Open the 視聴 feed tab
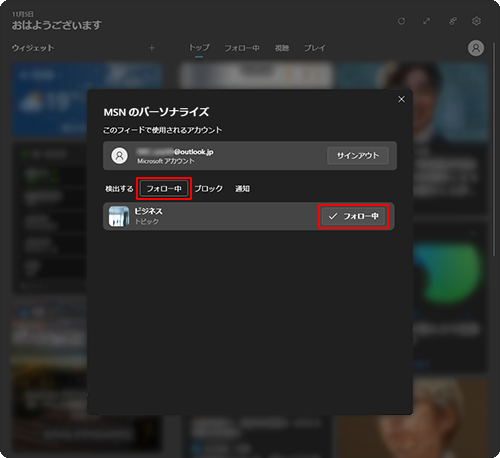Image resolution: width=500 pixels, height=458 pixels. [282, 48]
